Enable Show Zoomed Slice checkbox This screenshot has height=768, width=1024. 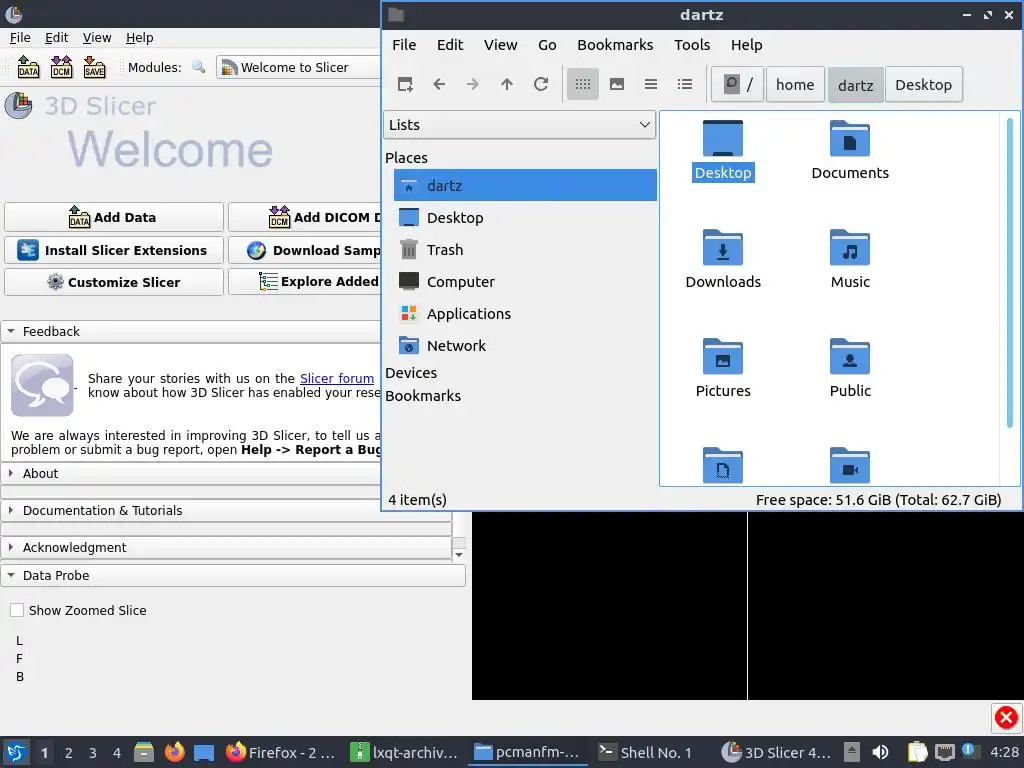coord(17,610)
